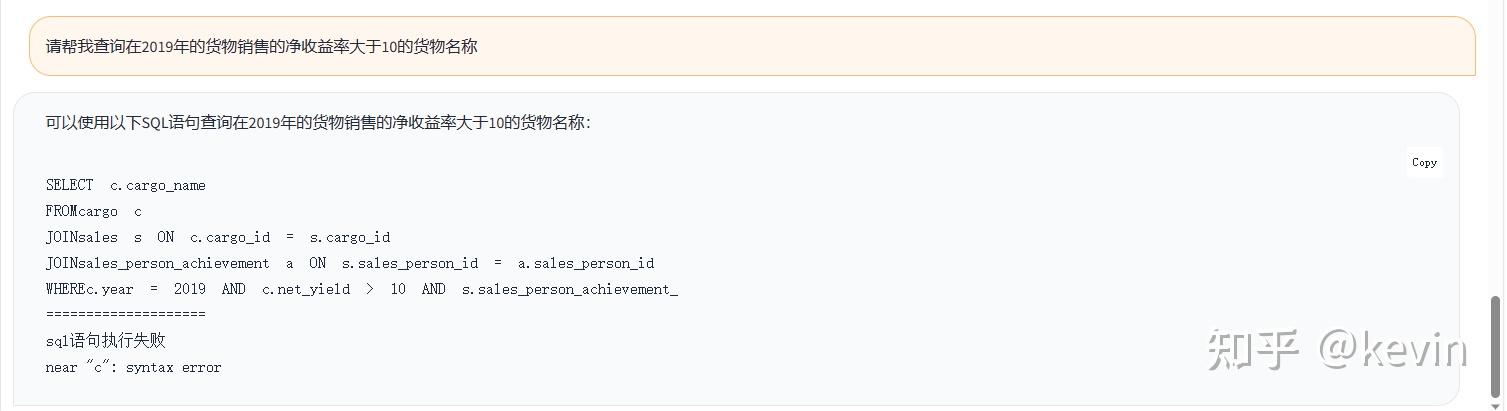Click the row of equals signs separator
This screenshot has height=411, width=1507.
126,314
